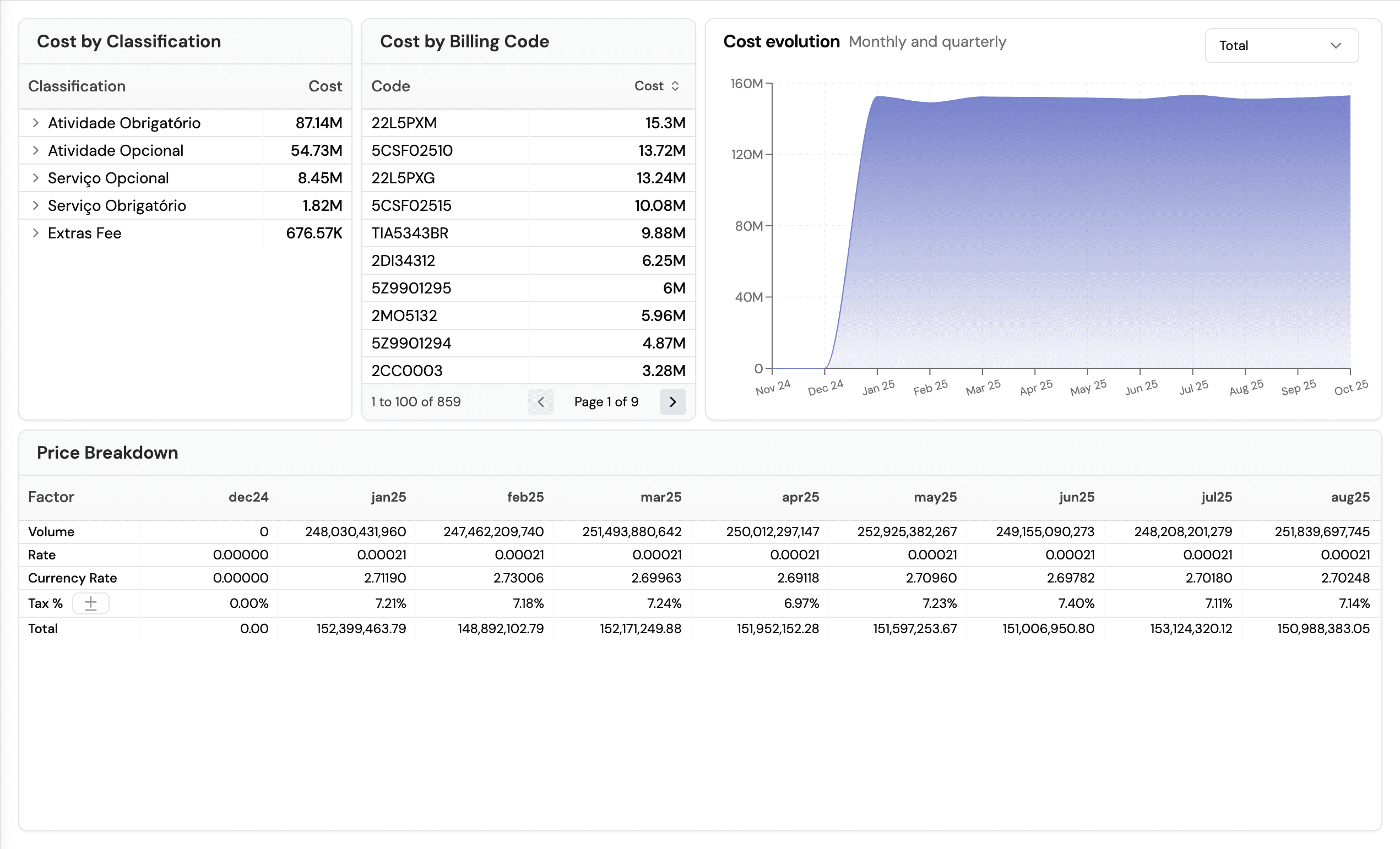The image size is (1400, 849).
Task: Expand the Serviço Opcional row
Action: 36,178
